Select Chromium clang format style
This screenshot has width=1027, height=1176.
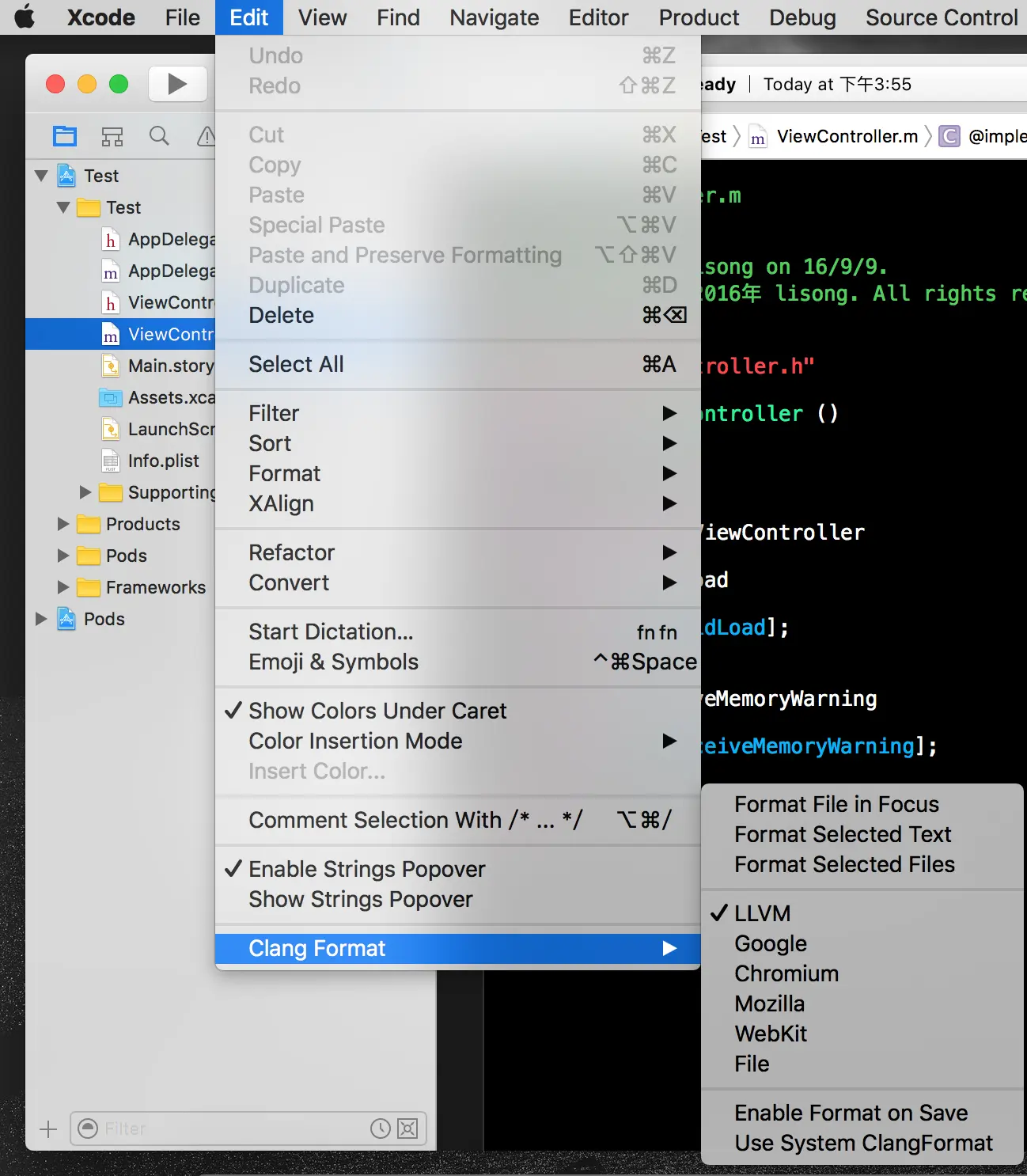(862, 973)
